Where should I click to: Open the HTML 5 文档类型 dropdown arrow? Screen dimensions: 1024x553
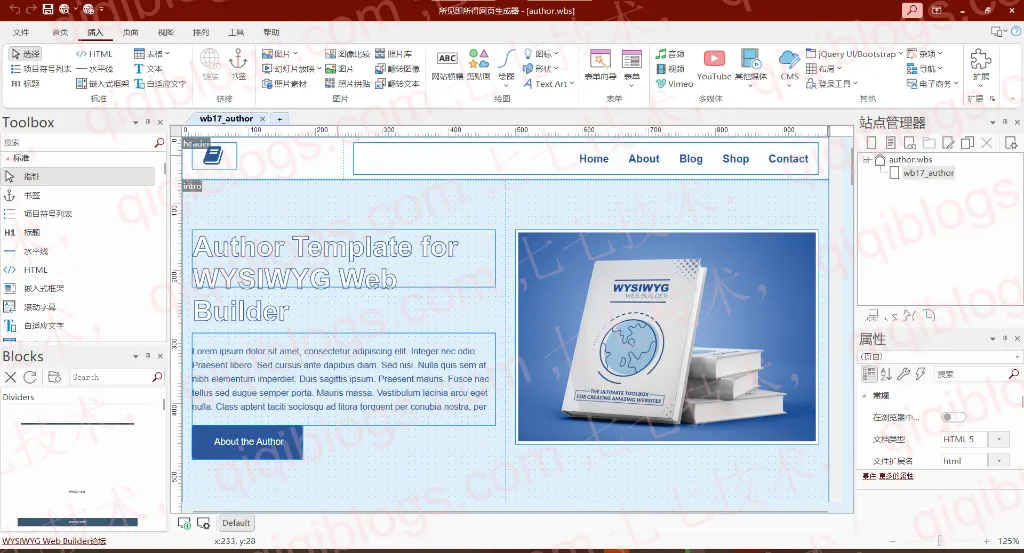pyautogui.click(x=999, y=439)
